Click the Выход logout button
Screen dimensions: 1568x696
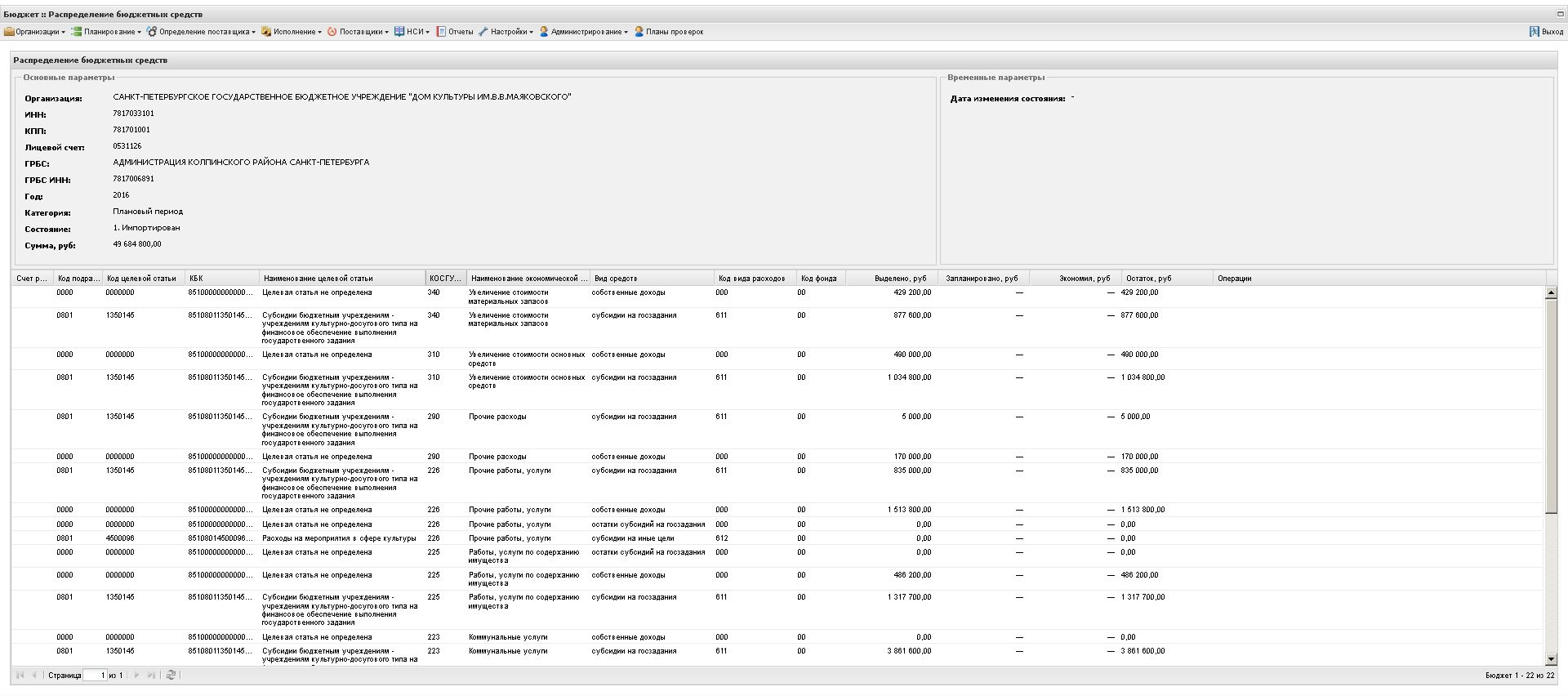pos(1546,32)
